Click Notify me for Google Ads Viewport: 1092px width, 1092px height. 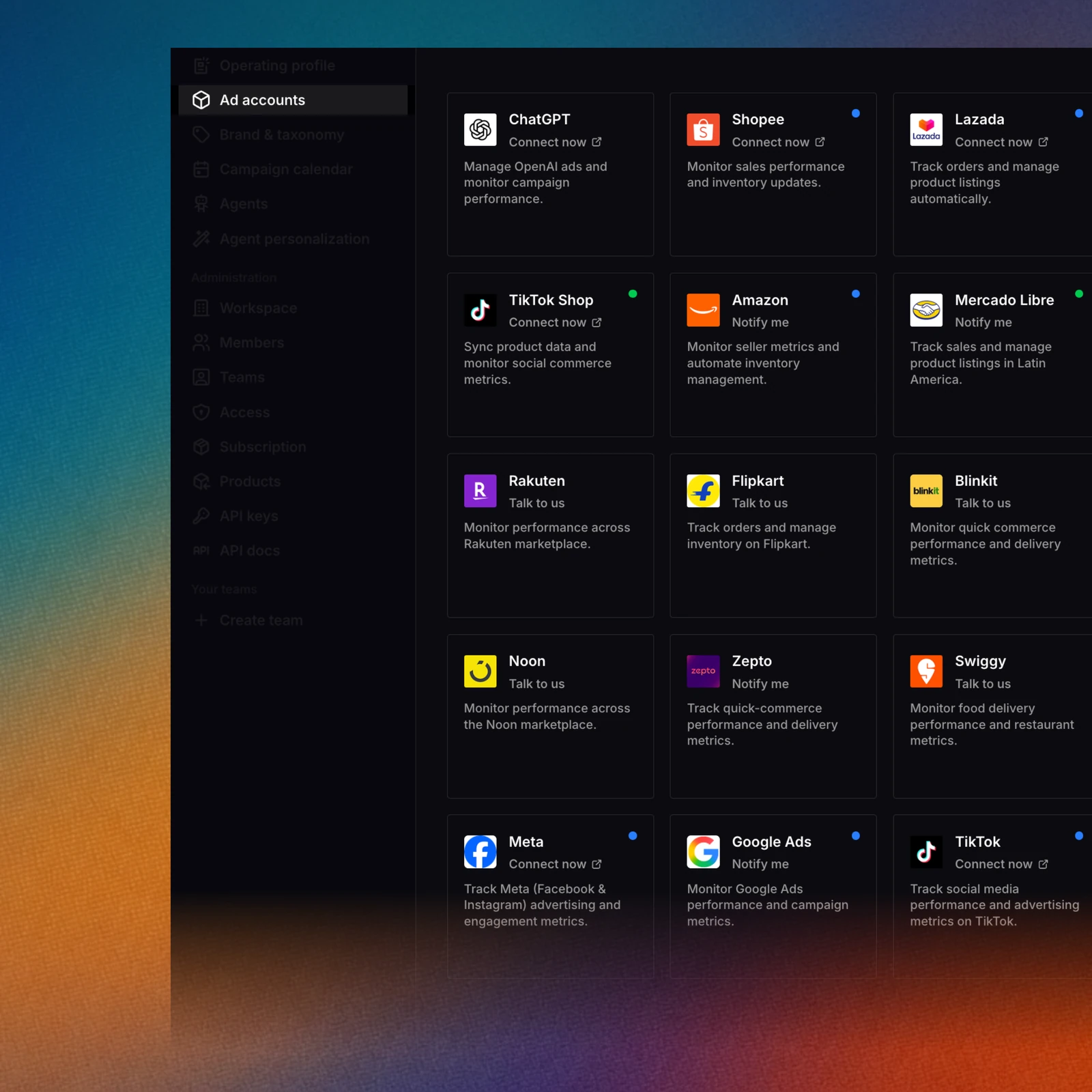[x=760, y=864]
